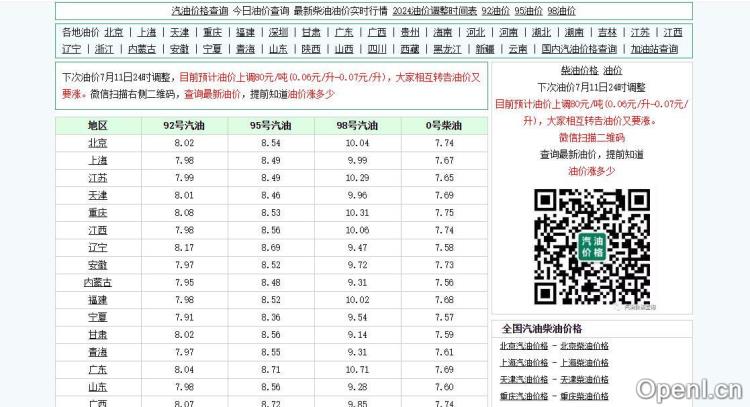Open the 上海汽油价格 sidebar link
Viewport: 750px width, 407px height.
524,363
